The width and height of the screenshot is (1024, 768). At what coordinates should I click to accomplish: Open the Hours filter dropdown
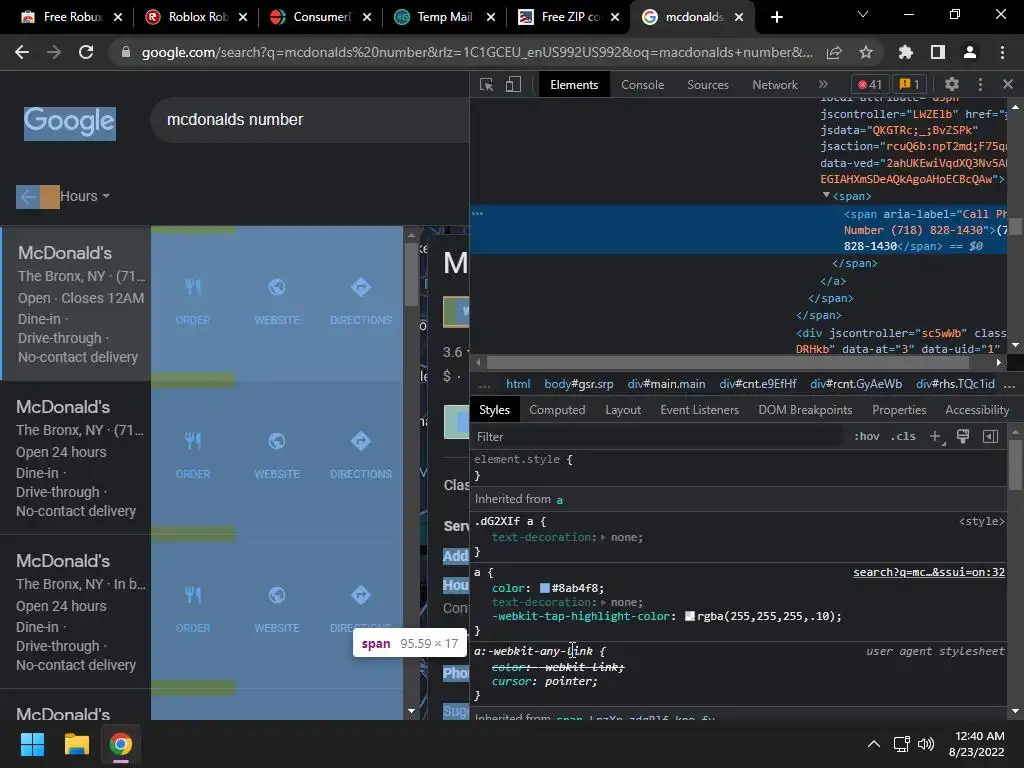(85, 196)
